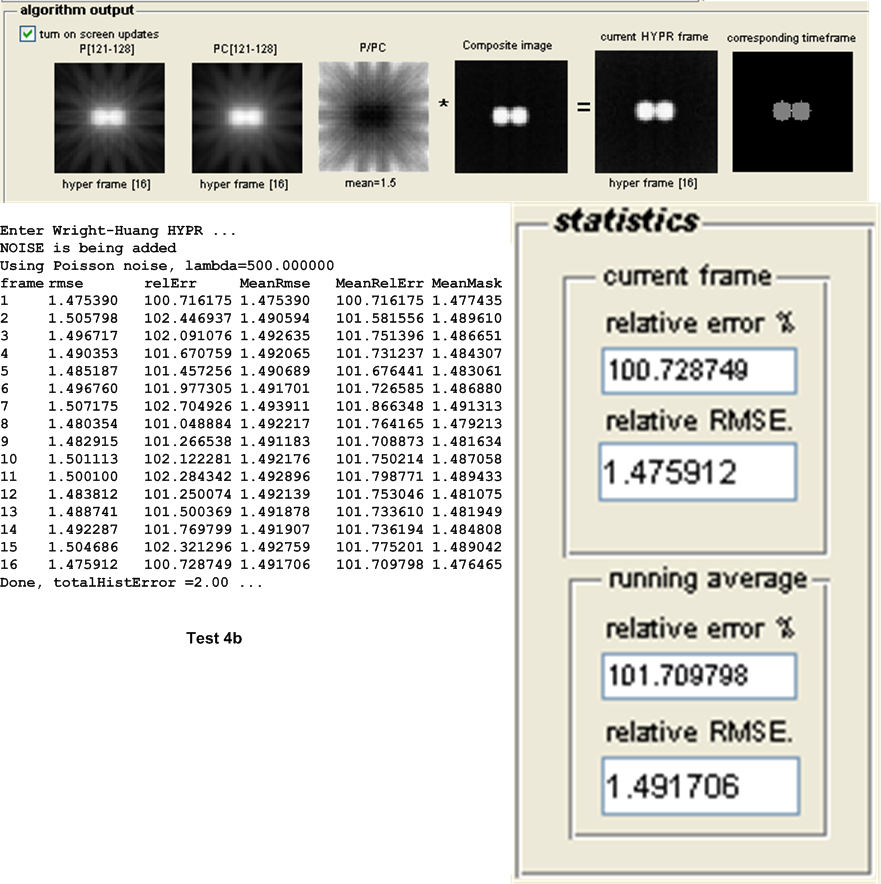
Task: Select the corresponding timeframe image
Action: point(791,113)
